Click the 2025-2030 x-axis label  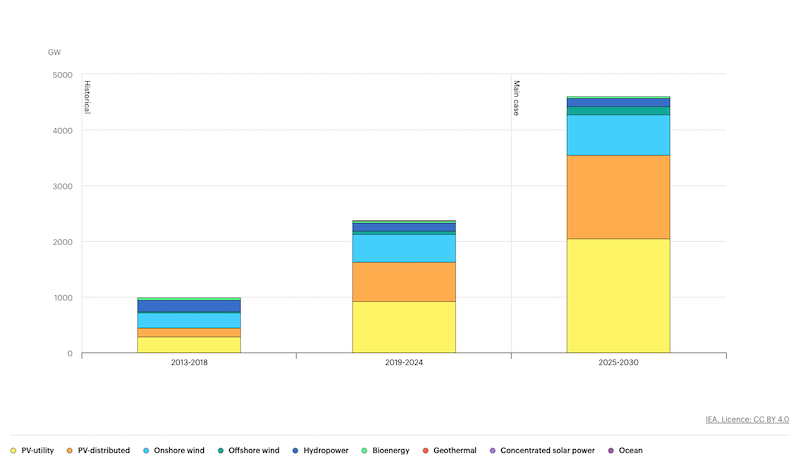[x=618, y=363]
